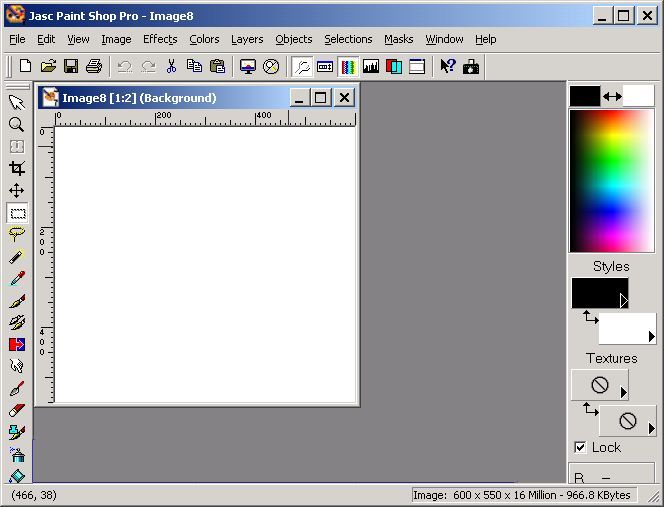This screenshot has width=664, height=507.
Task: Pick the Mover tool
Action: pos(17,190)
